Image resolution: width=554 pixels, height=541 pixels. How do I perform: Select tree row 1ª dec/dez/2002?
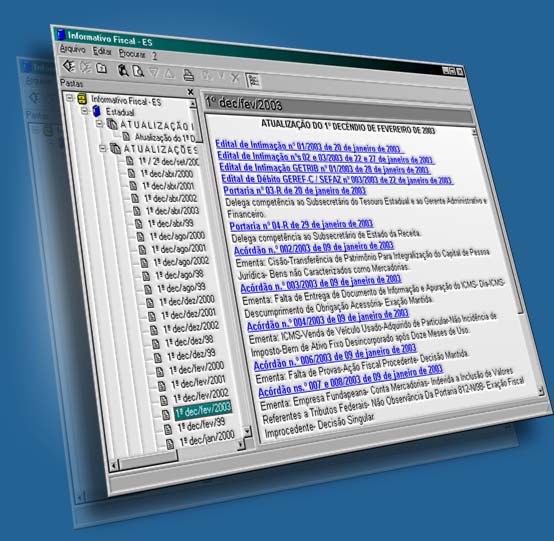click(191, 328)
